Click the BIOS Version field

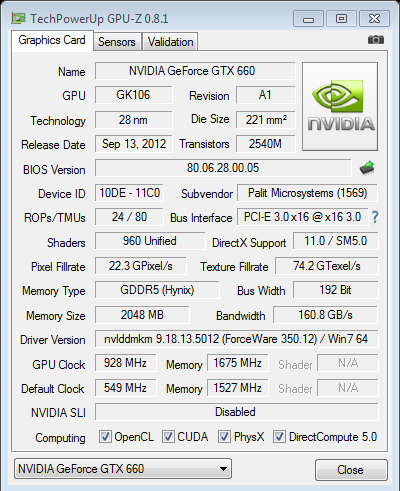(223, 168)
